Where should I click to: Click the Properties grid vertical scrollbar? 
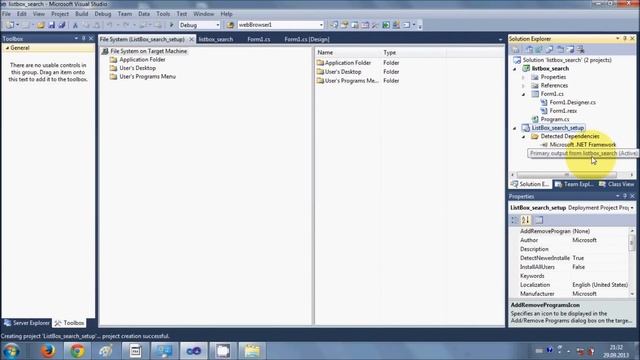click(632, 262)
